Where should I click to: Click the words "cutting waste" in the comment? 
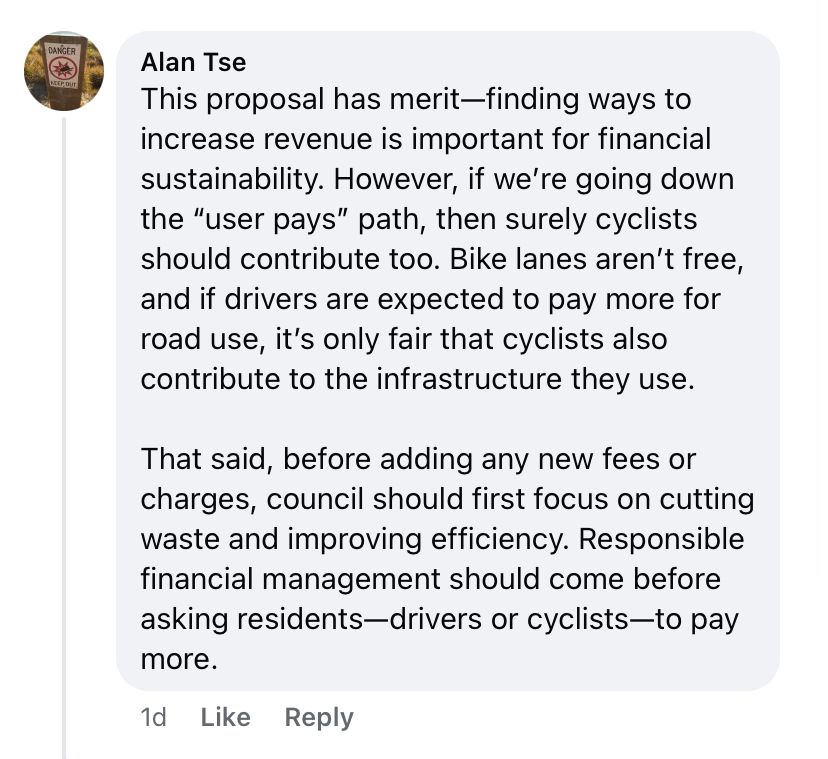tap(447, 519)
